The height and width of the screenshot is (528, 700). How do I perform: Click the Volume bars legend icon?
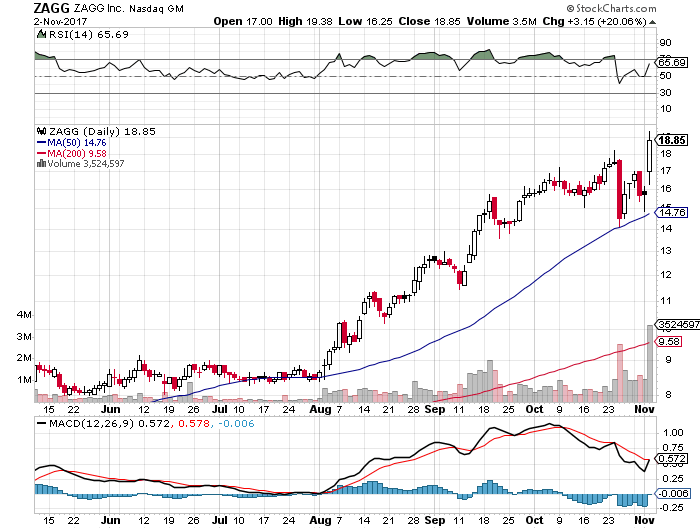coord(41,164)
